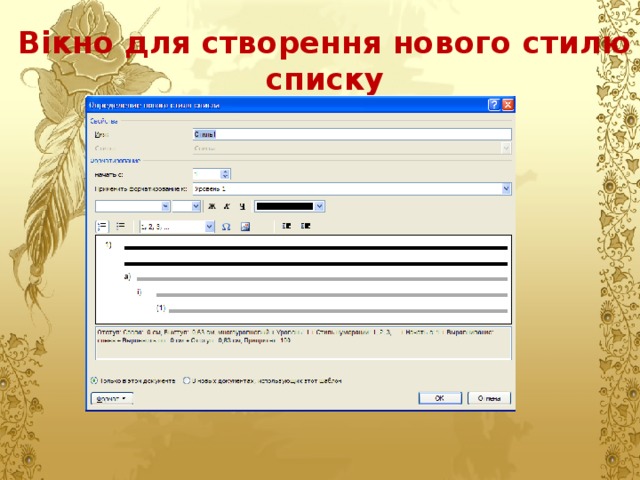Click the black font color swatch
The image size is (640, 480).
(x=285, y=207)
